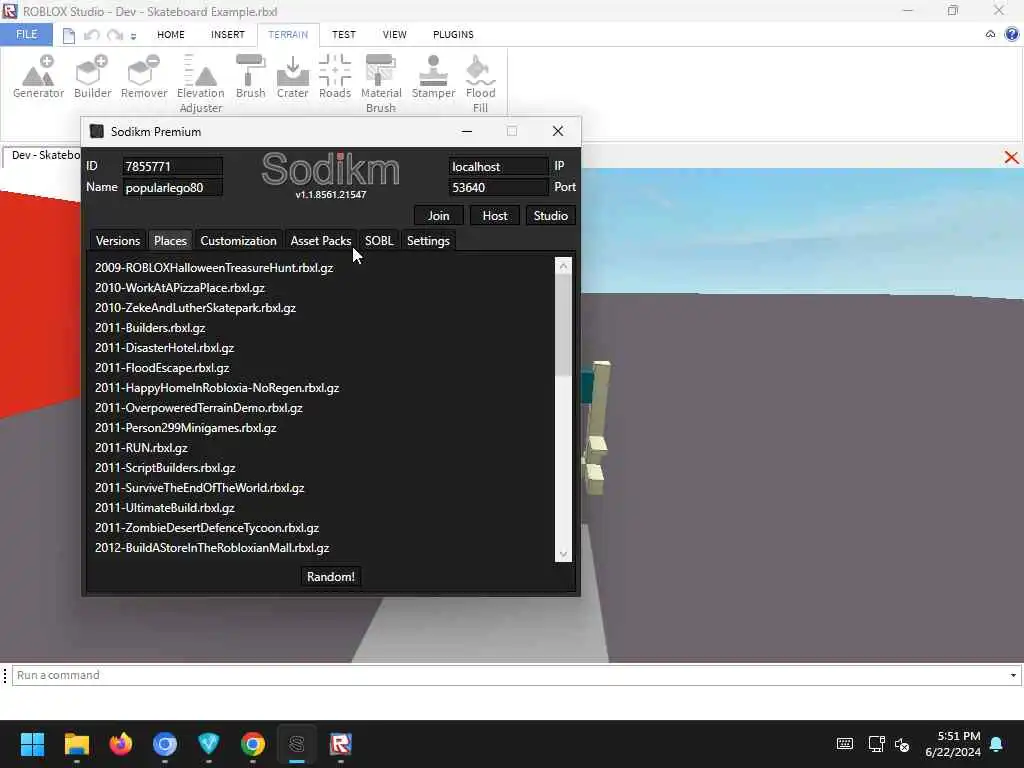Click the Port field showing 53640

tap(498, 187)
